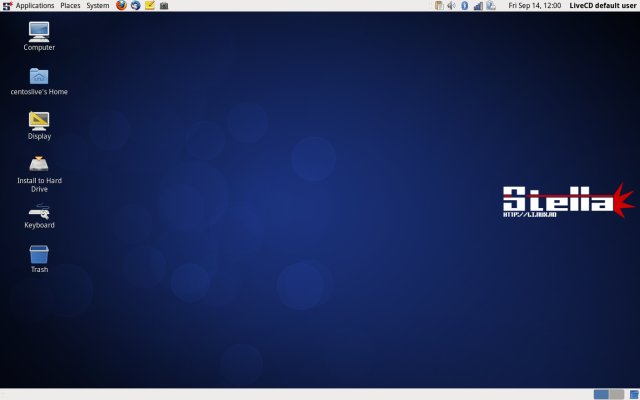Click the date and time clock

535,5
